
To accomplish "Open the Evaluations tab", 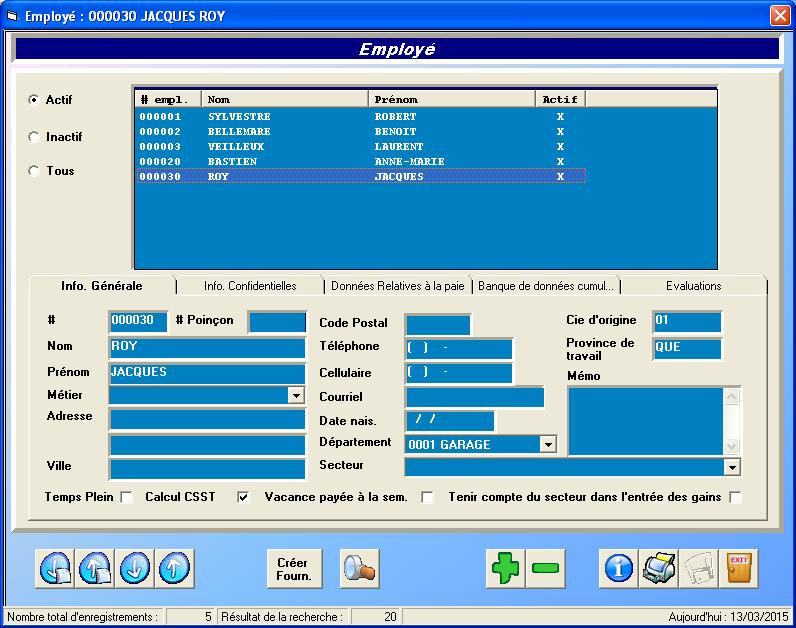I will (693, 286).
